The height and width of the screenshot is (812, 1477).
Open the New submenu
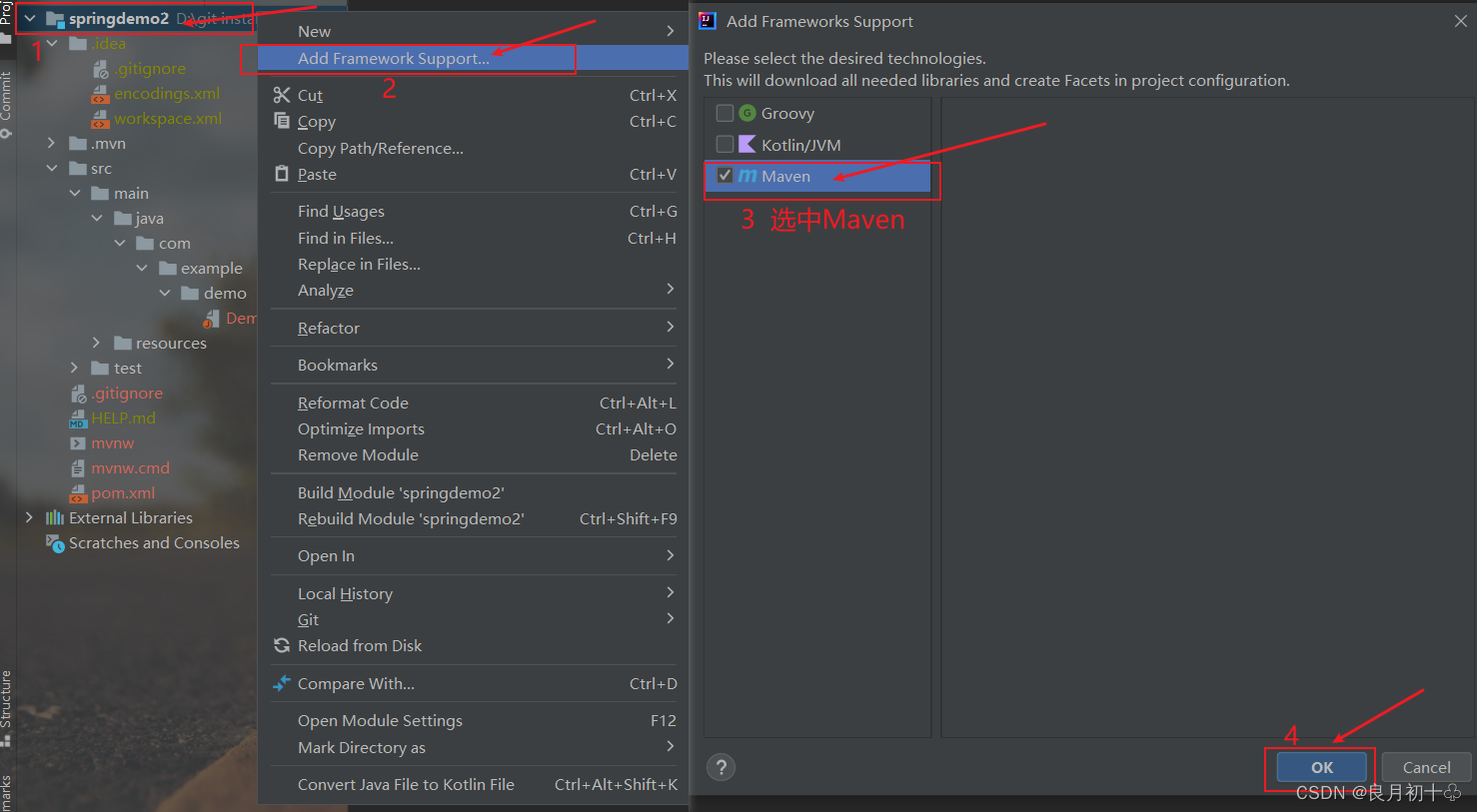[x=473, y=31]
